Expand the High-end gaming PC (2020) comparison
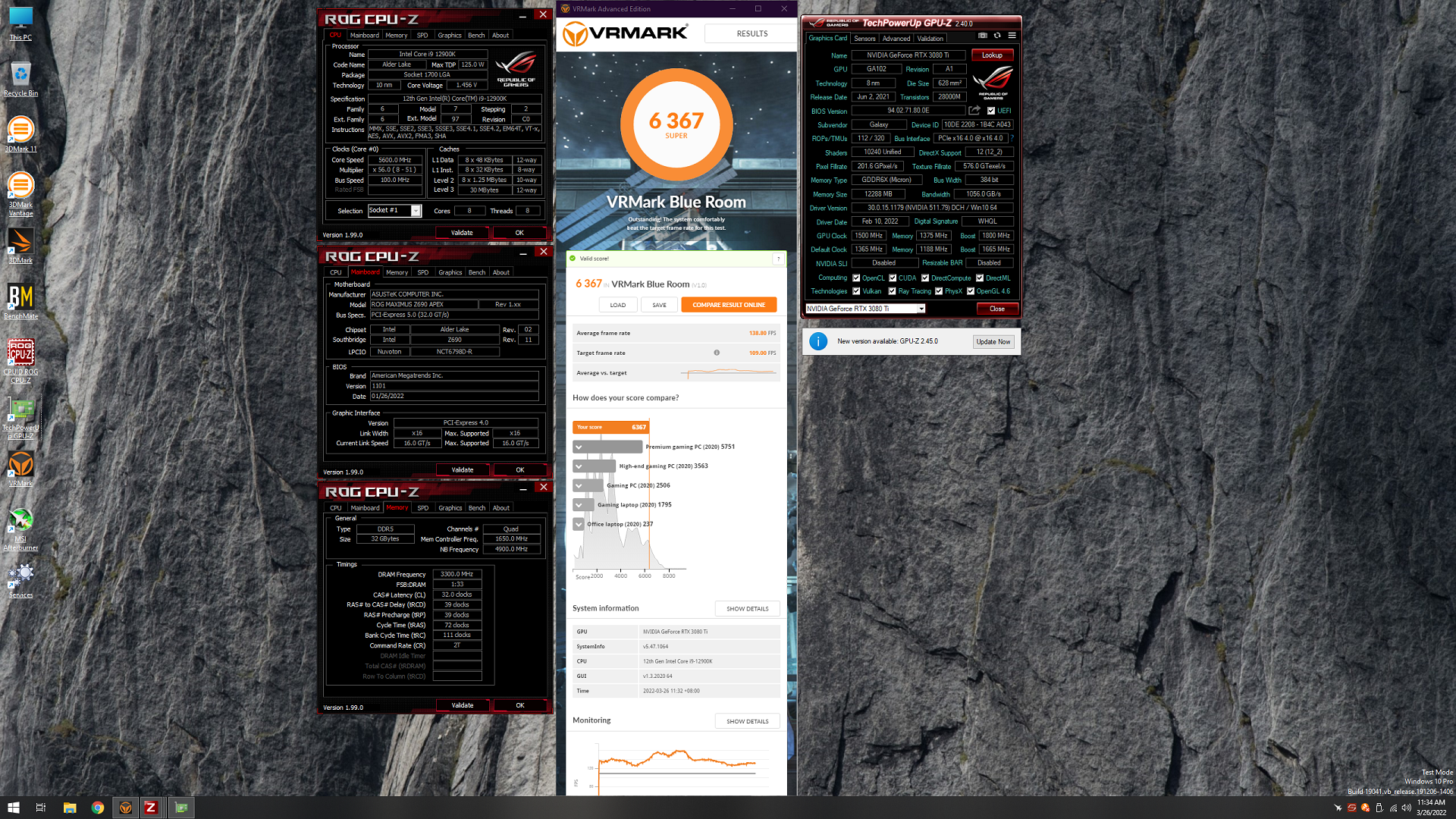Viewport: 1456px width, 819px height. pyautogui.click(x=579, y=466)
